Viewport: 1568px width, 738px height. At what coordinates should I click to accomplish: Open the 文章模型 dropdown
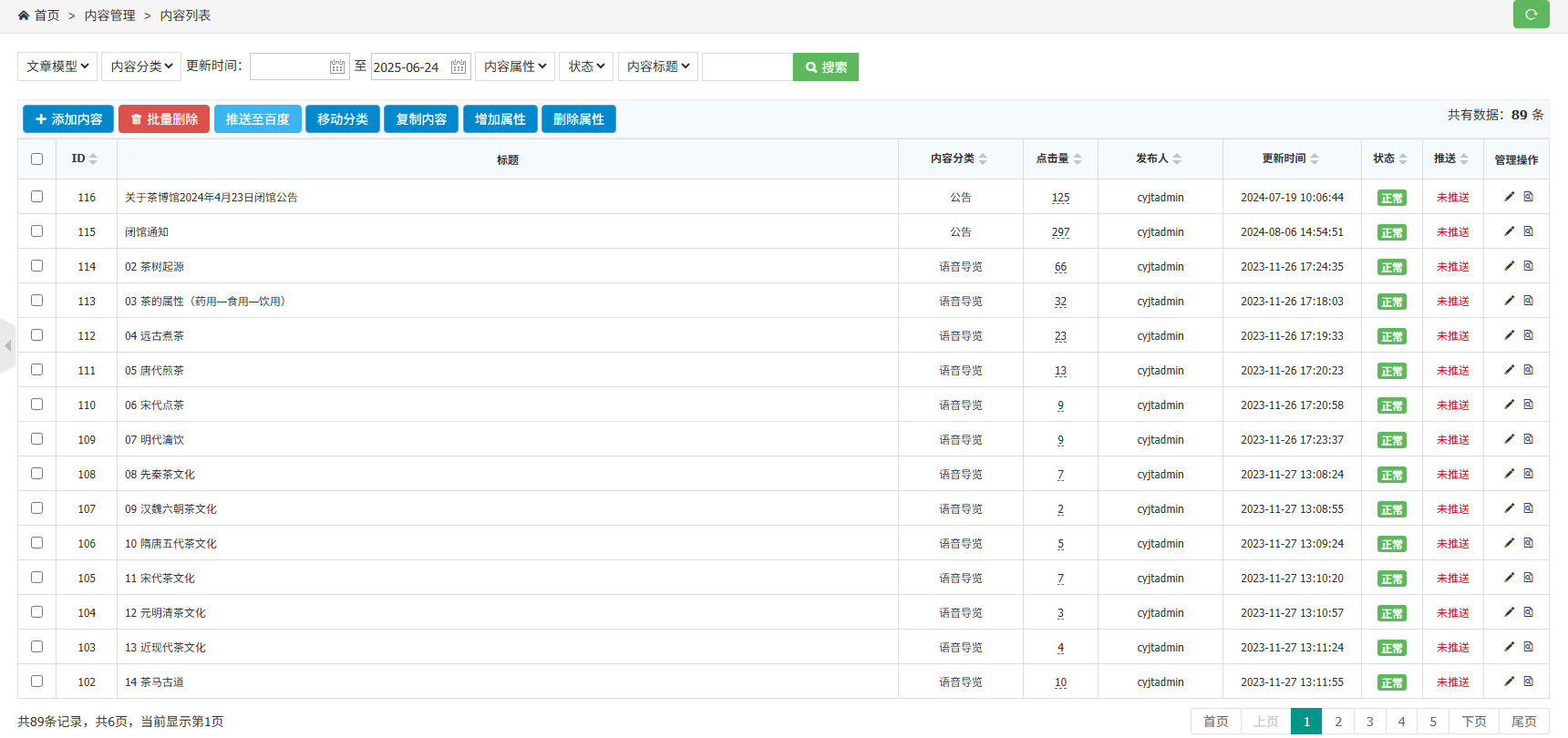pos(57,67)
